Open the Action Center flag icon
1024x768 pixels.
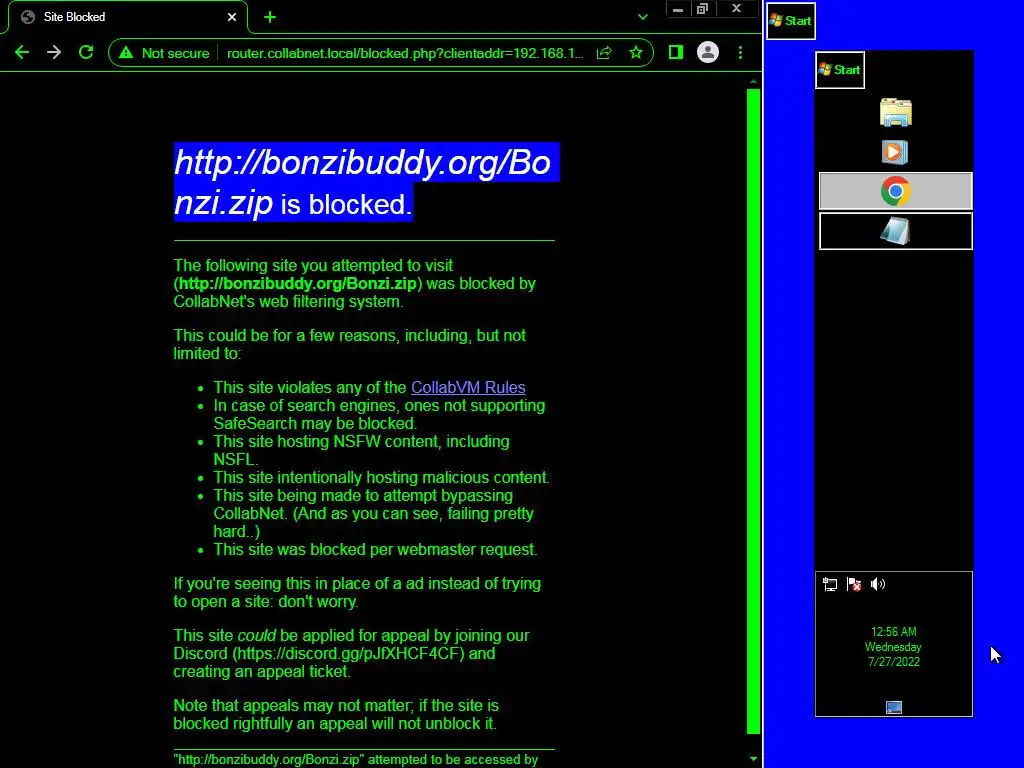click(854, 584)
